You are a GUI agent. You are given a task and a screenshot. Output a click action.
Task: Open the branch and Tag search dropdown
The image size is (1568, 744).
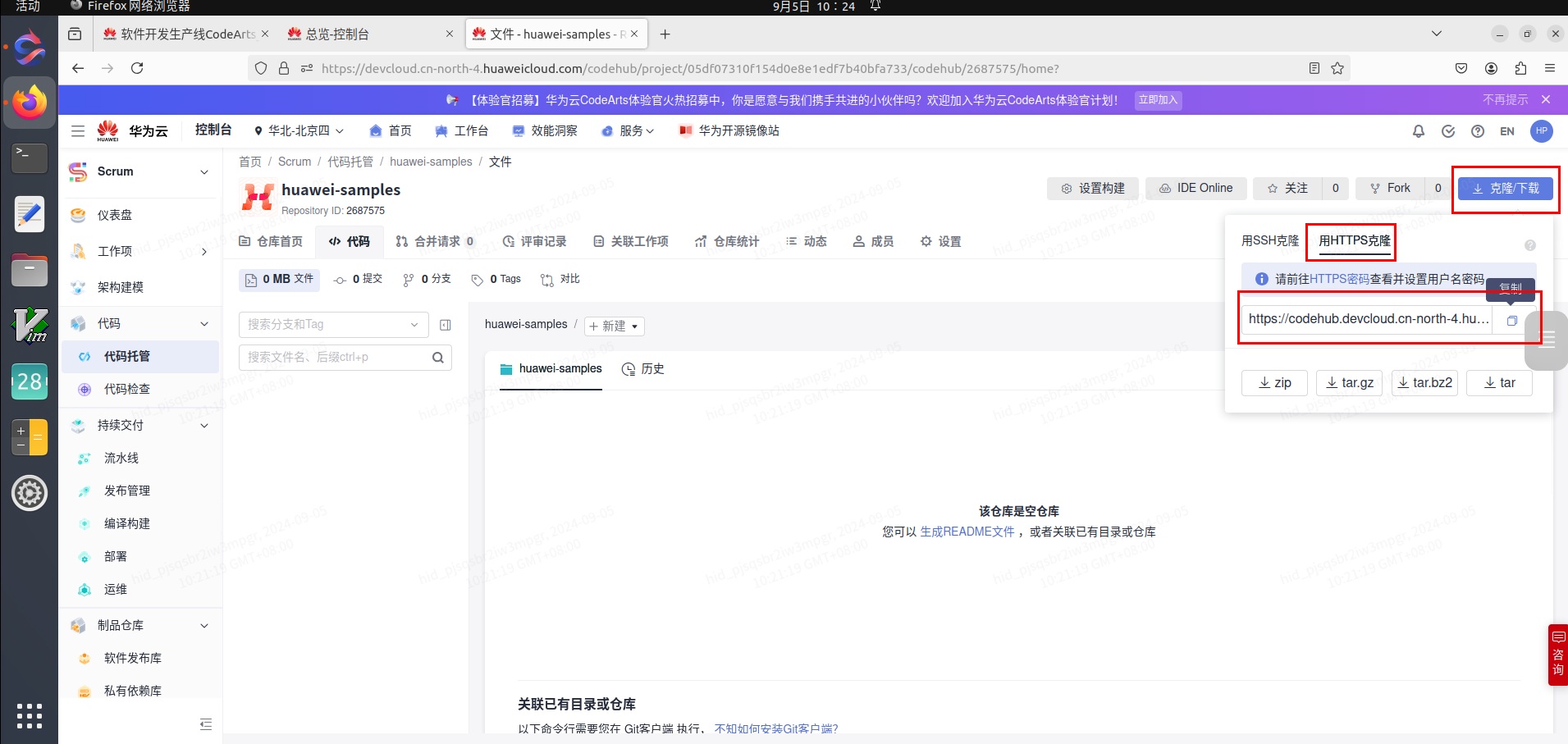coord(334,325)
